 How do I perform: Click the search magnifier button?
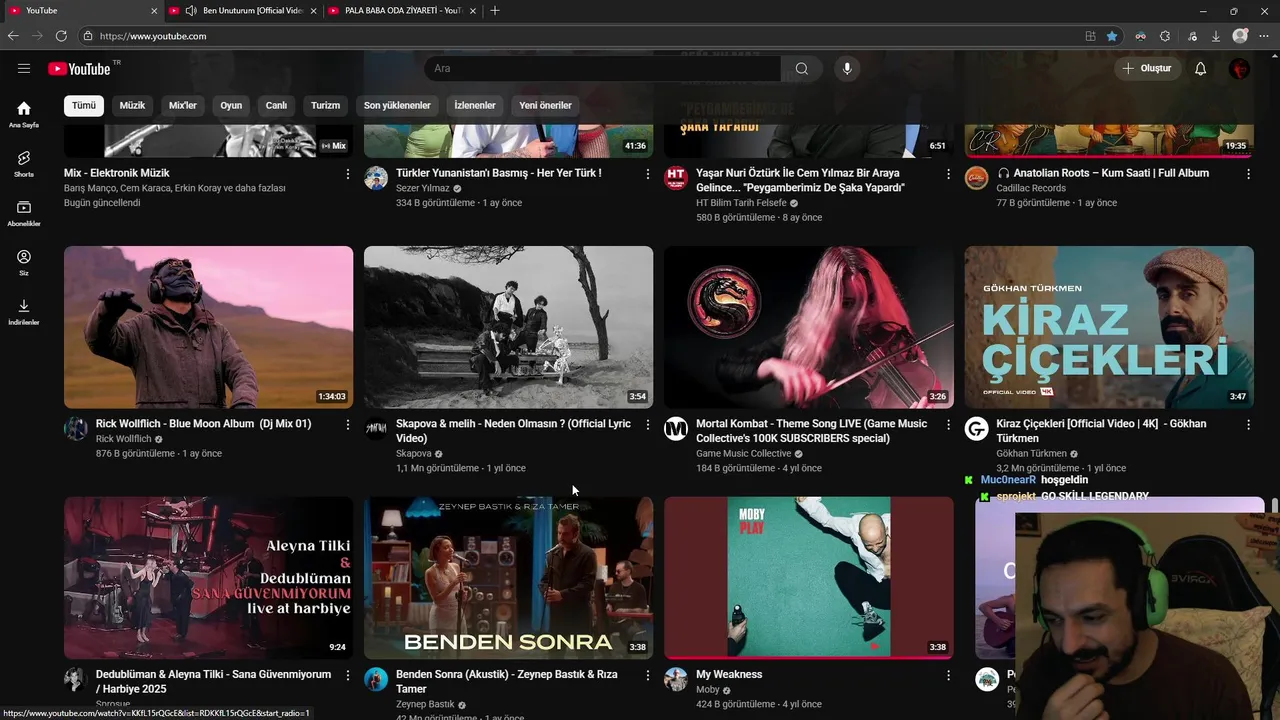tap(802, 68)
